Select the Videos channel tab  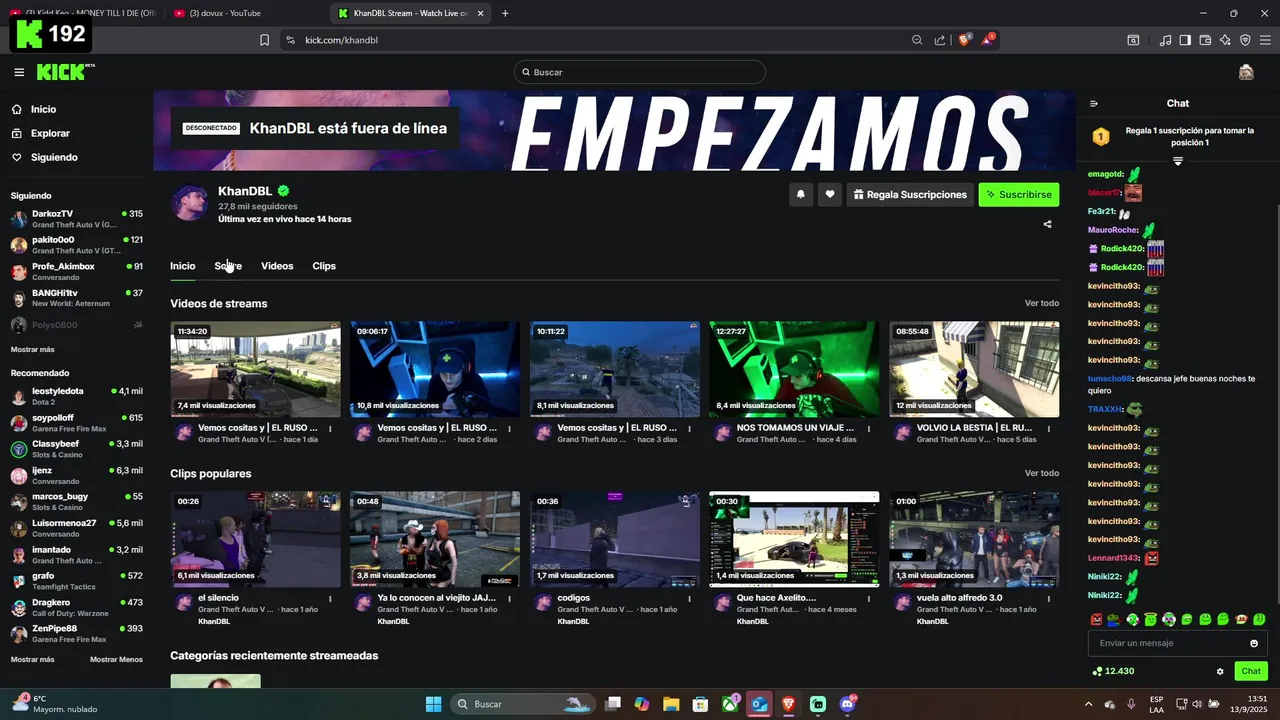277,266
